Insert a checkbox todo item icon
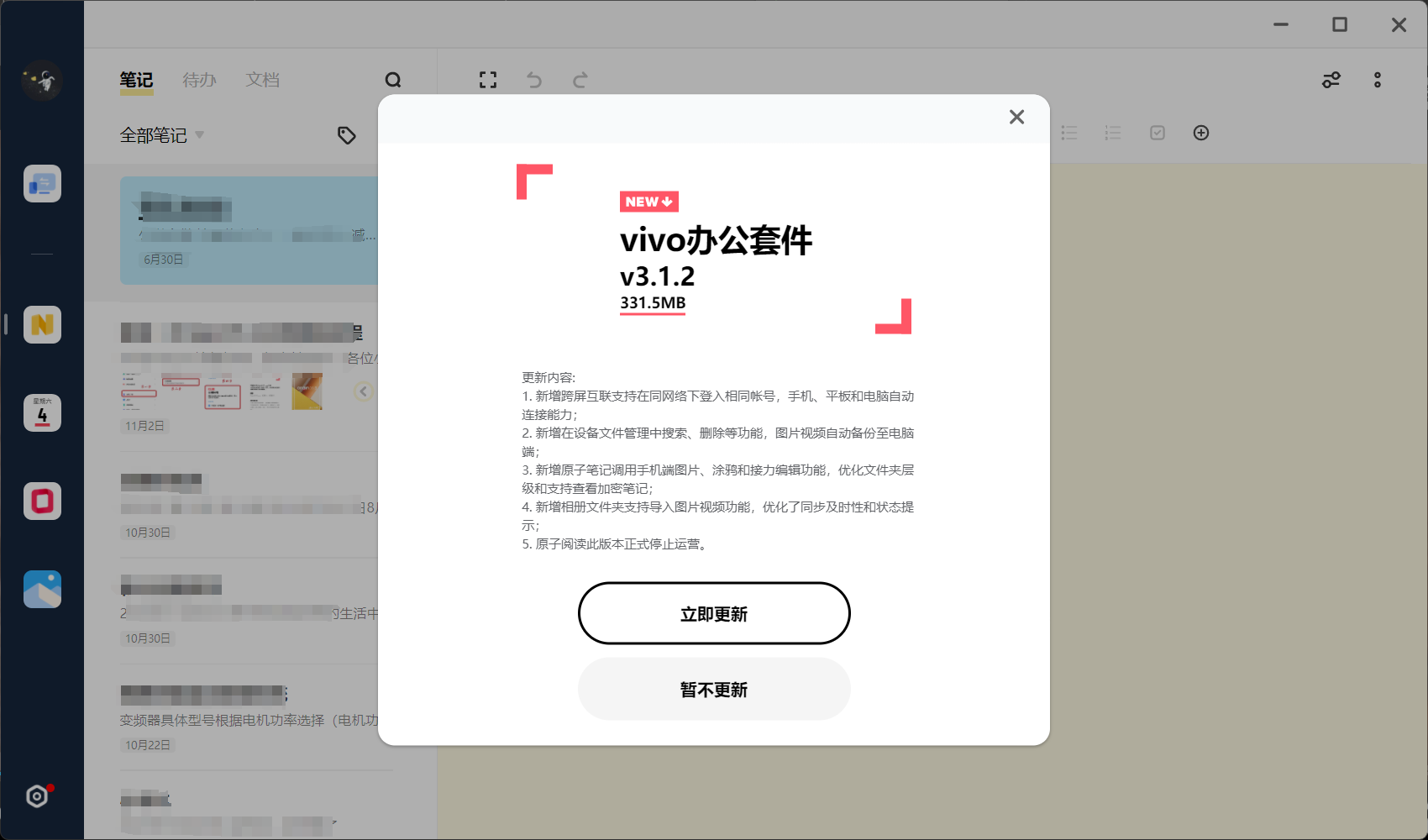This screenshot has width=1428, height=840. pos(1158,133)
